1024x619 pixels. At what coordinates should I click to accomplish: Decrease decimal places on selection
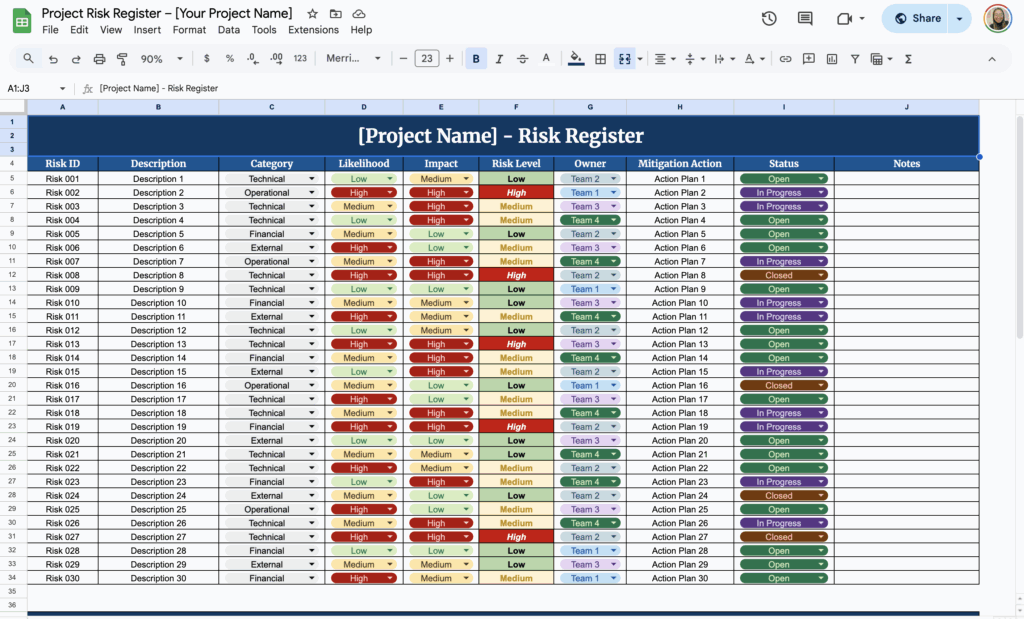click(x=252, y=58)
